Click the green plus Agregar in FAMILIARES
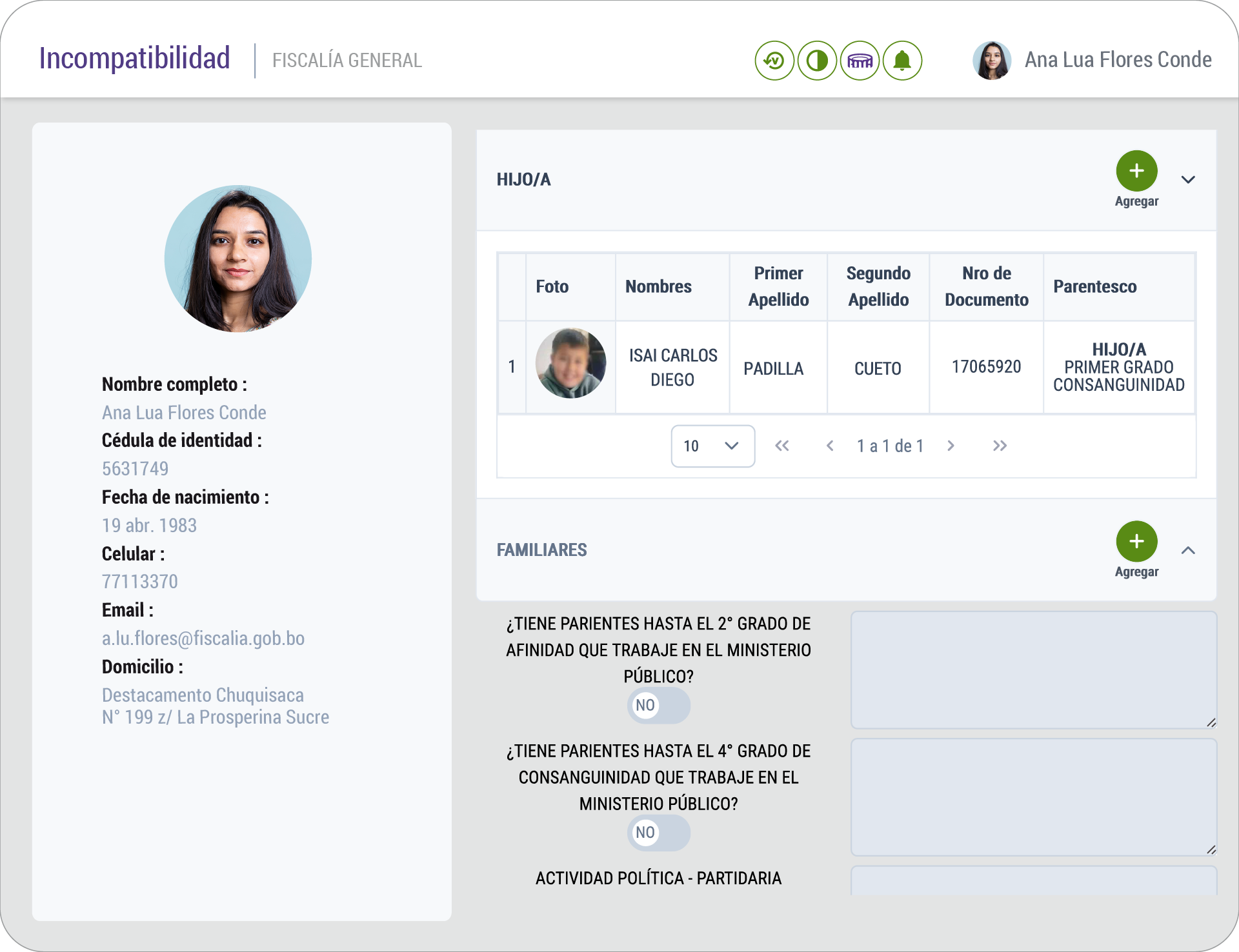 (x=1136, y=542)
